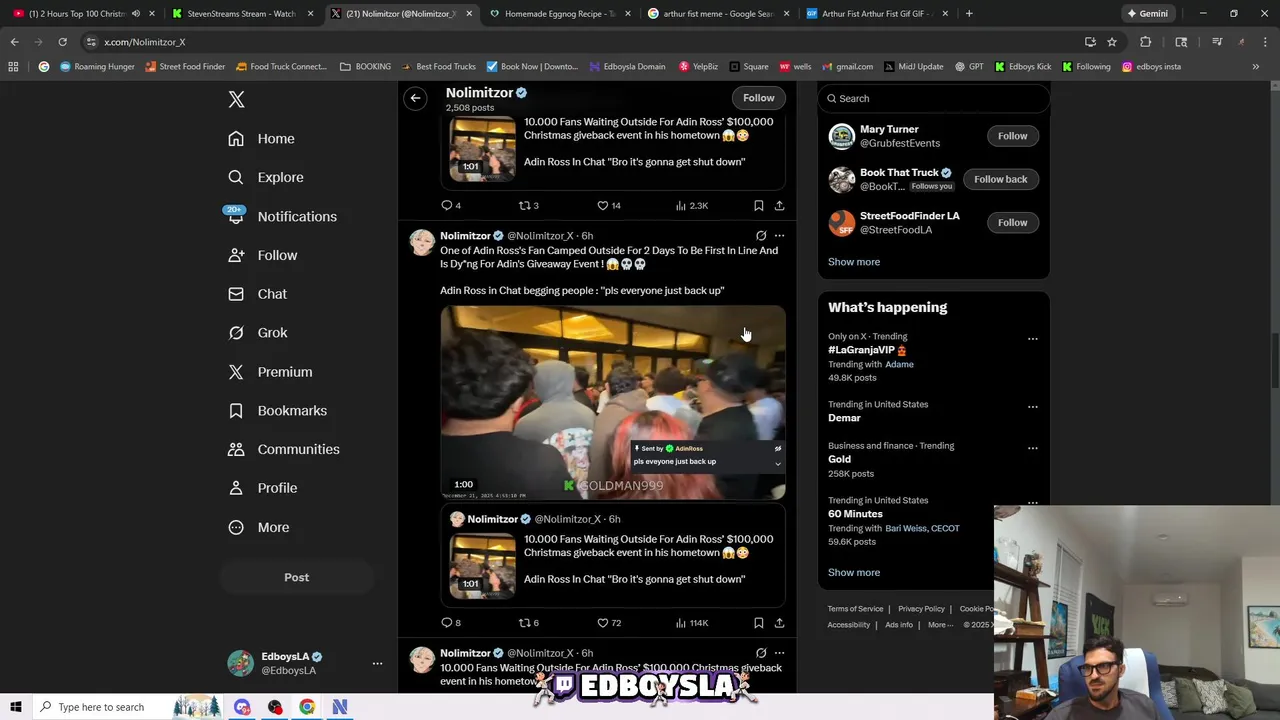Open the Chat section
This screenshot has width=1280, height=720.
click(x=257, y=294)
